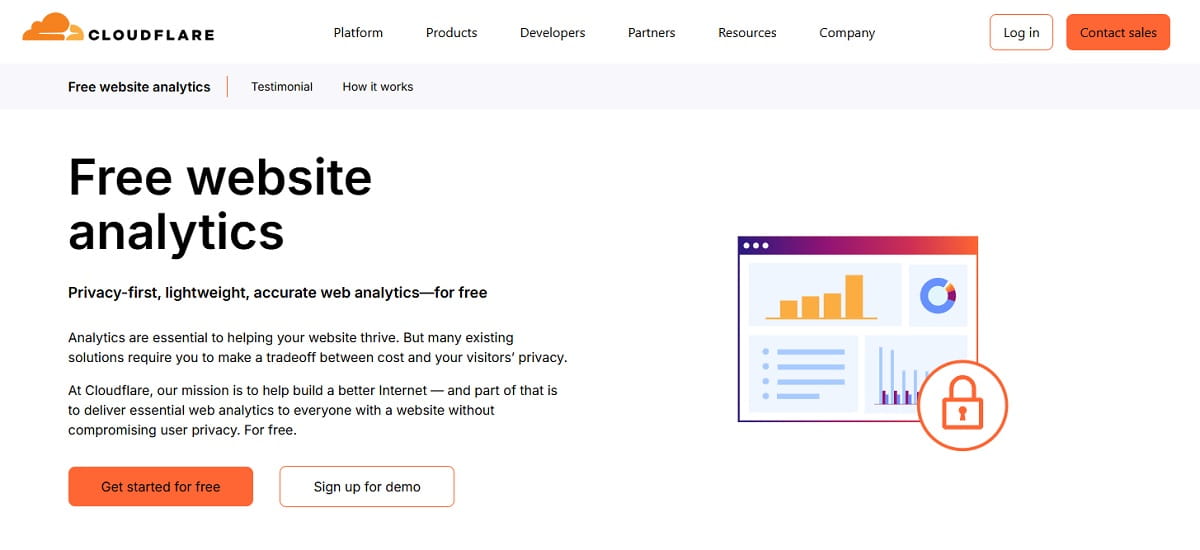The image size is (1200, 550).
Task: Click the Cloudflare logo
Action: tap(118, 29)
